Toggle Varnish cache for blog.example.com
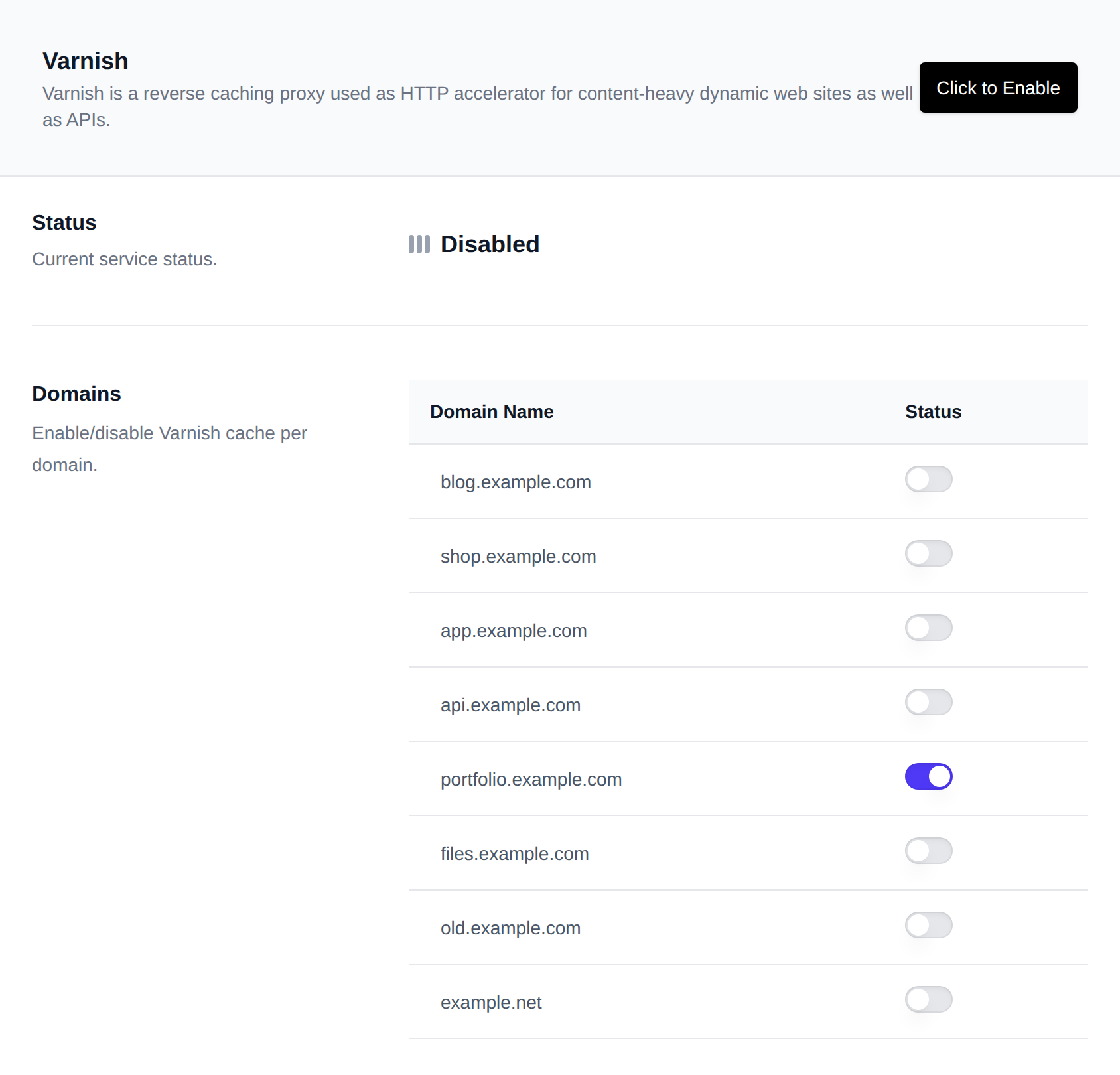 (x=929, y=479)
